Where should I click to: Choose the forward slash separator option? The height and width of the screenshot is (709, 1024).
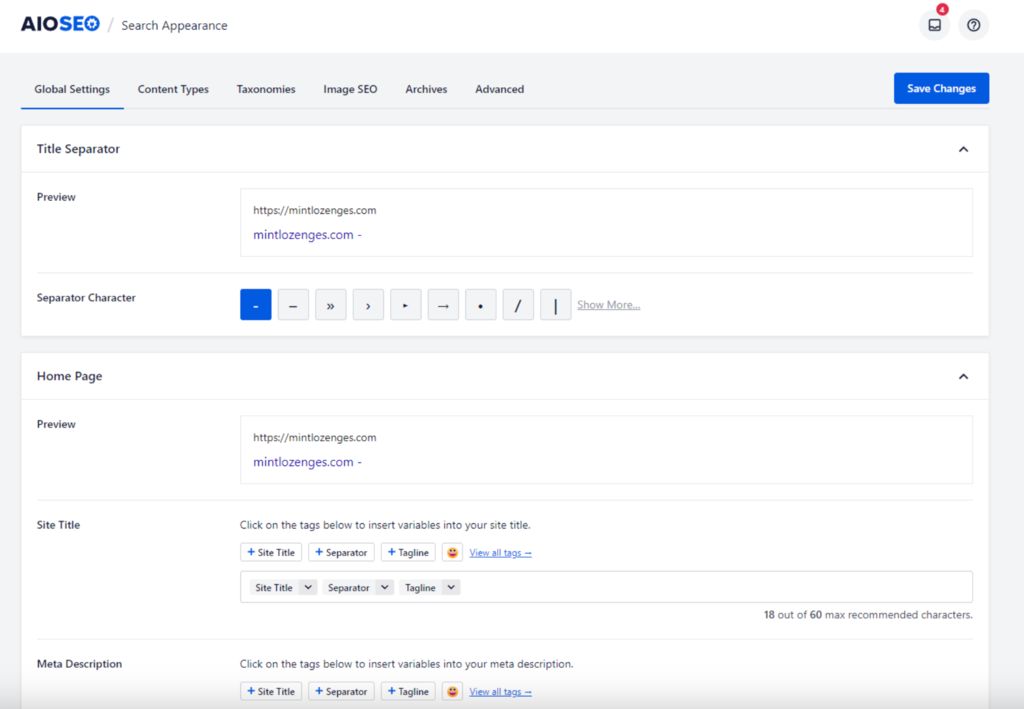pos(518,306)
